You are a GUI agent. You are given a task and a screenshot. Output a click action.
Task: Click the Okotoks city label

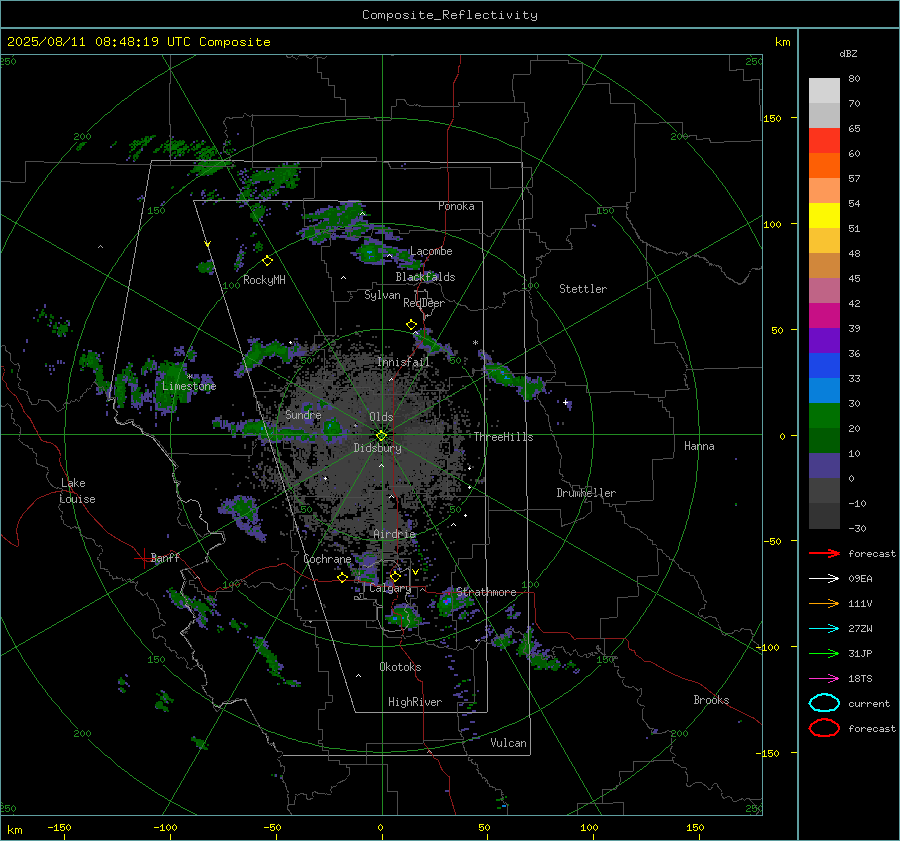pos(400,667)
